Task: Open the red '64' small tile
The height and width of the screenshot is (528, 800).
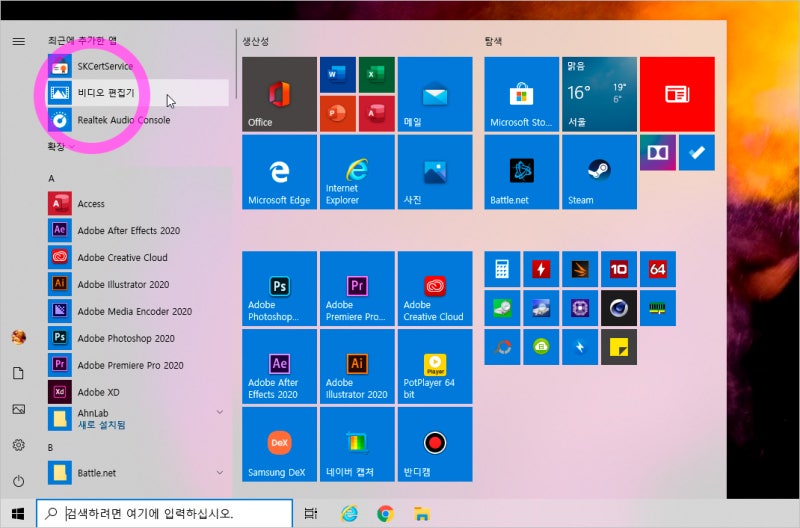Action: pyautogui.click(x=658, y=269)
